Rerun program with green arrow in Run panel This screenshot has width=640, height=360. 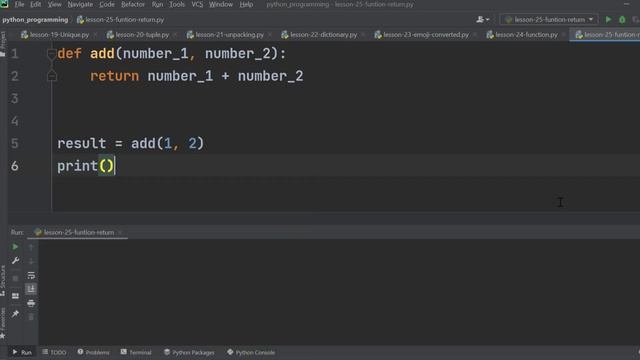pos(15,247)
